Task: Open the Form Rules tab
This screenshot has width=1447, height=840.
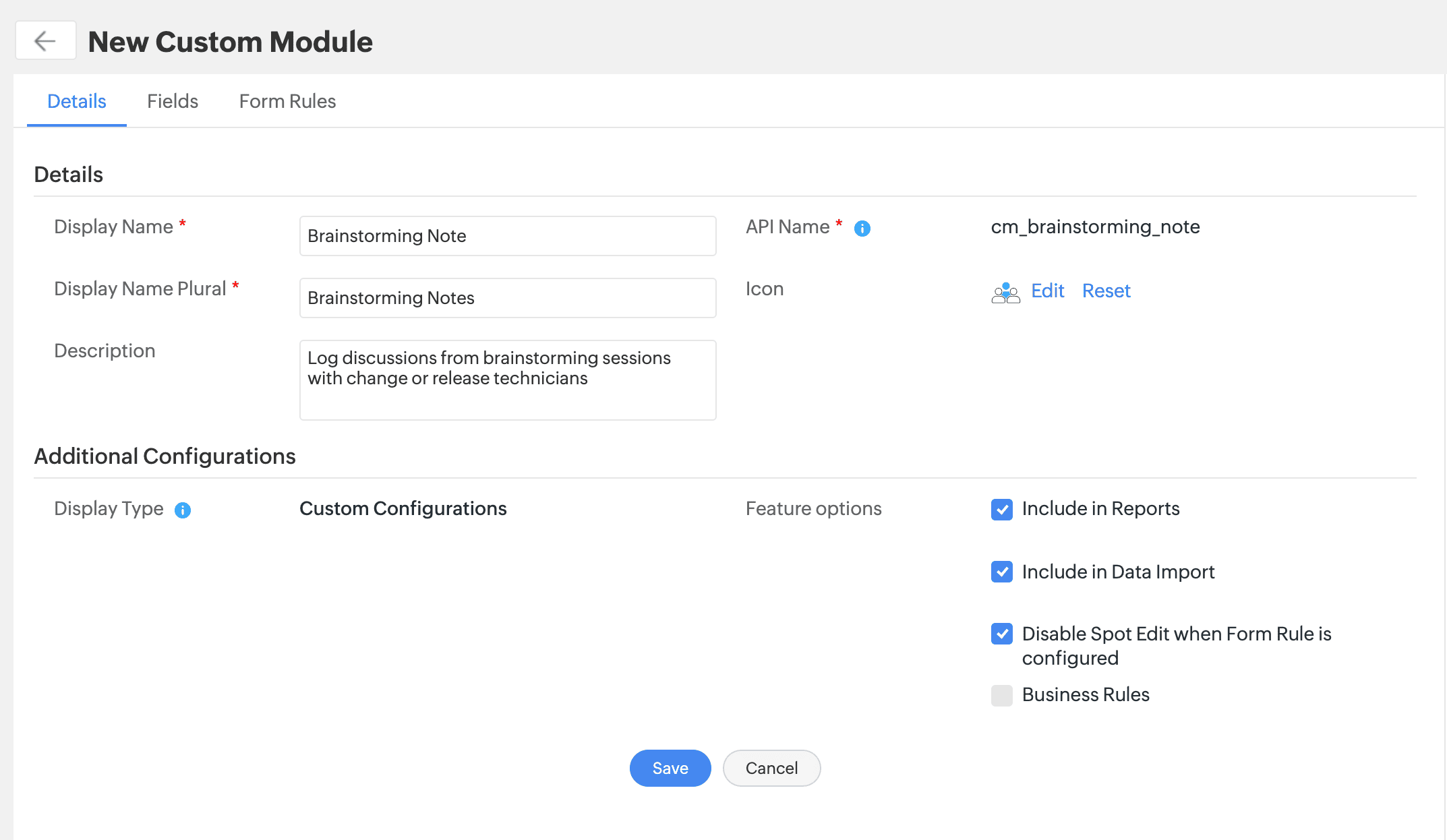Action: (x=287, y=101)
